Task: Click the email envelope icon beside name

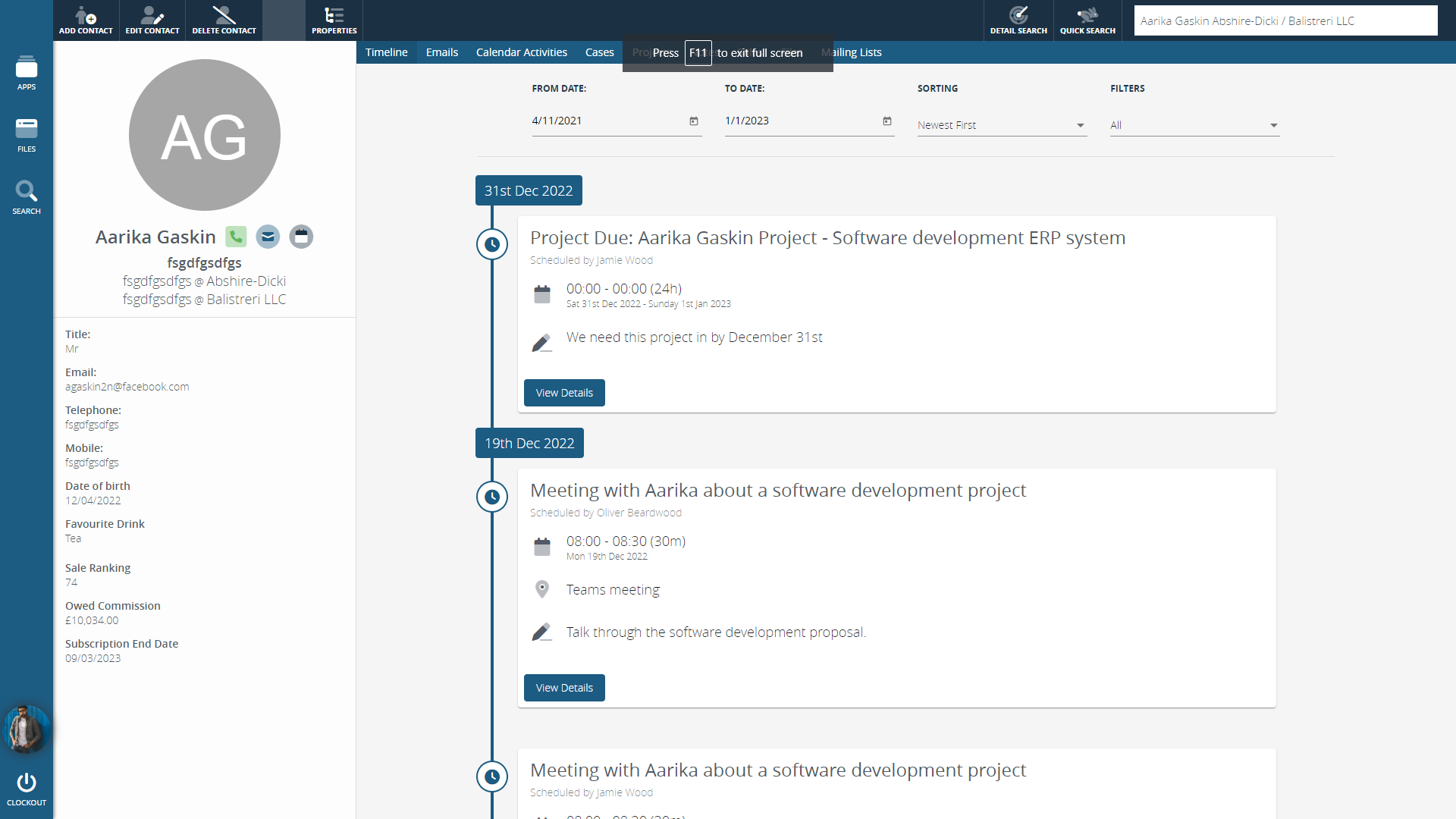Action: click(x=268, y=237)
